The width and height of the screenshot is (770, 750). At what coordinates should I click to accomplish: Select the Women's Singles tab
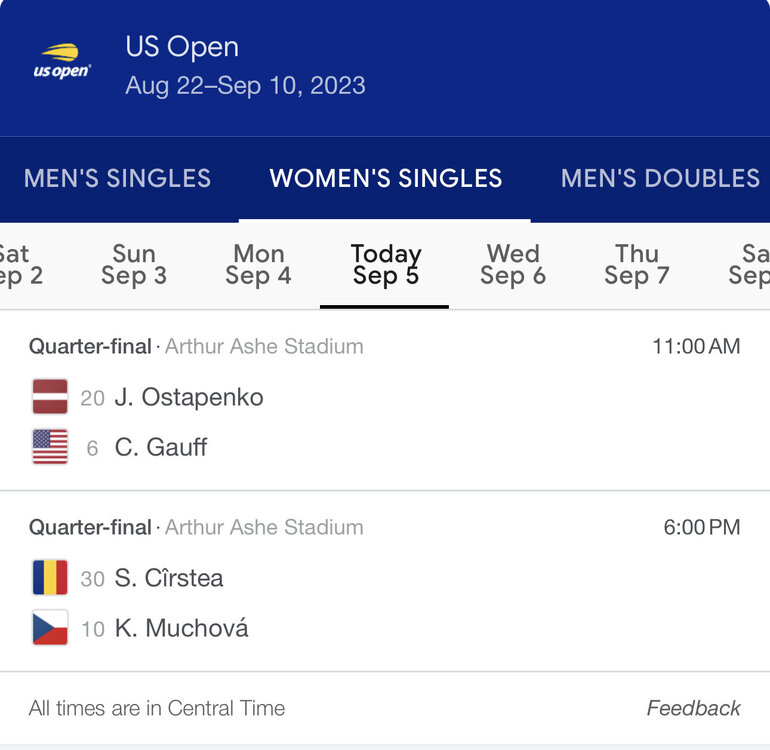[x=385, y=178]
